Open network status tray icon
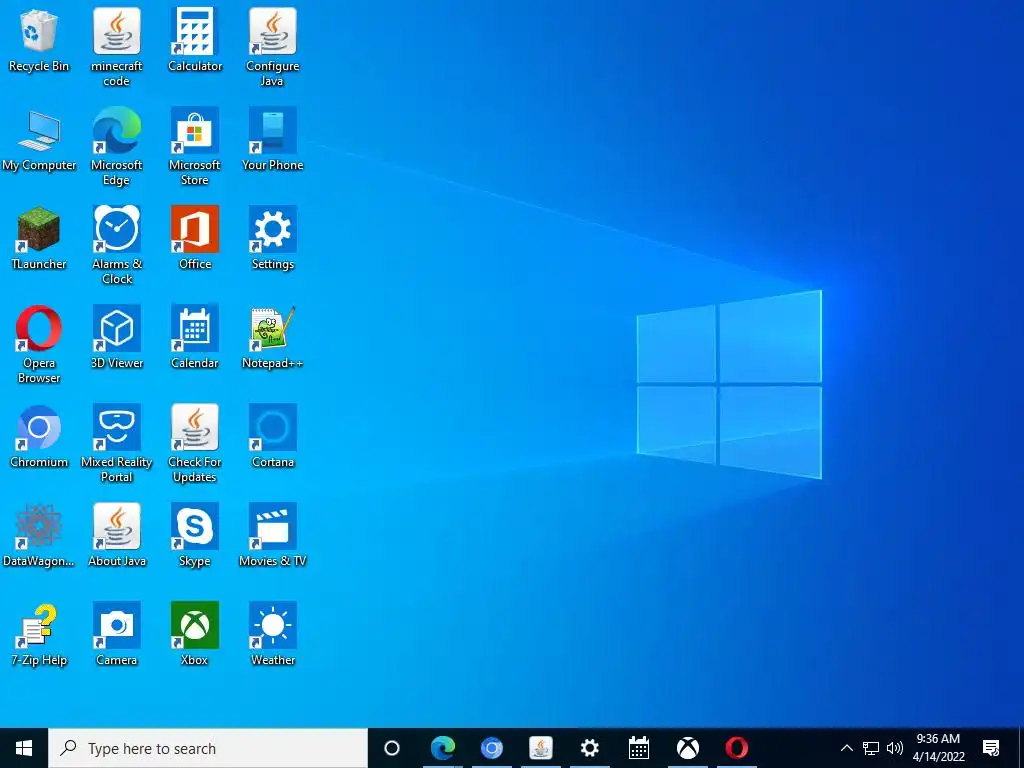The height and width of the screenshot is (768, 1024). coord(871,748)
